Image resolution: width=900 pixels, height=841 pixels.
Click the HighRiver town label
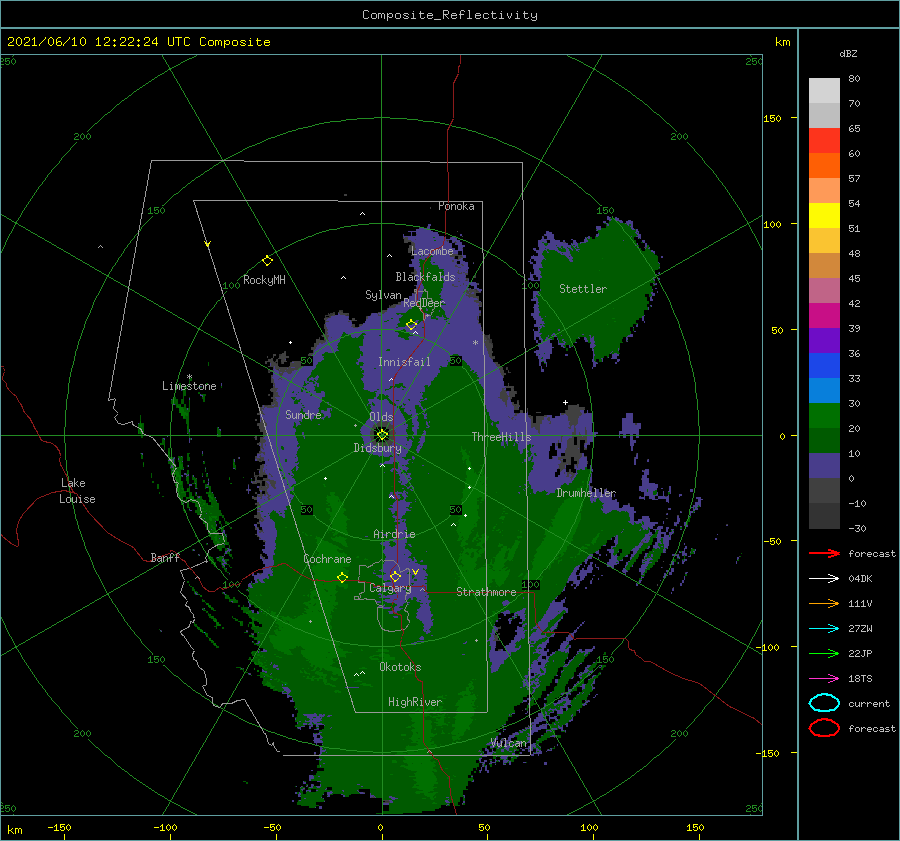click(415, 702)
